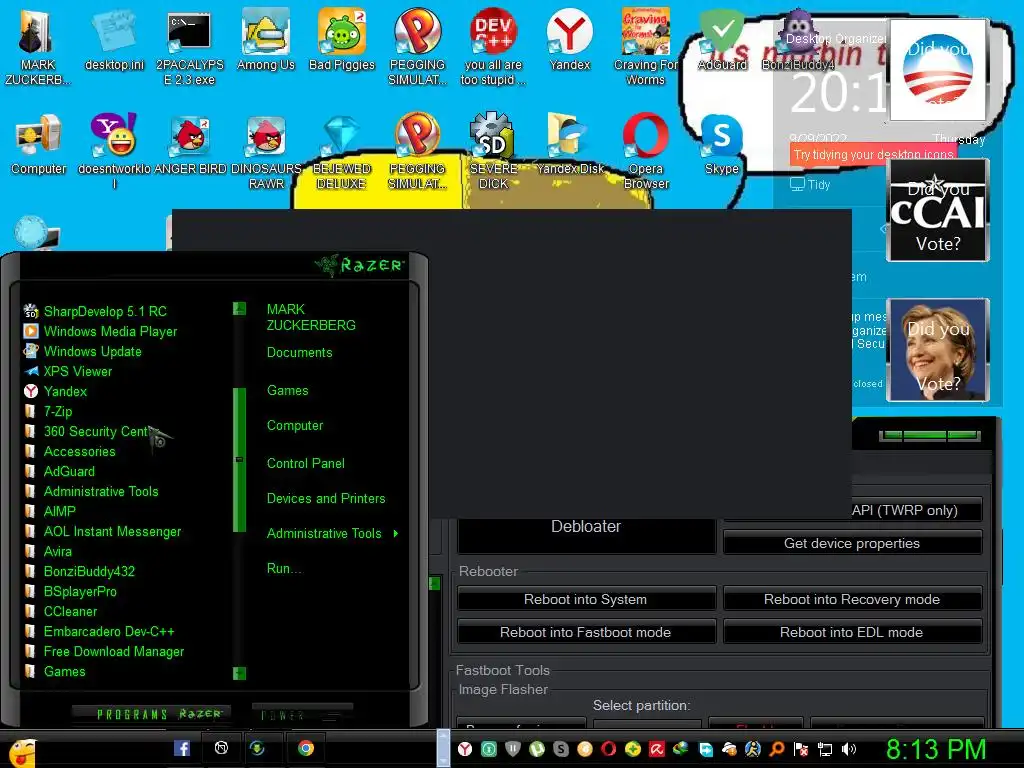This screenshot has width=1024, height=768.
Task: Open the volume speaker tray icon
Action: pyautogui.click(x=849, y=749)
